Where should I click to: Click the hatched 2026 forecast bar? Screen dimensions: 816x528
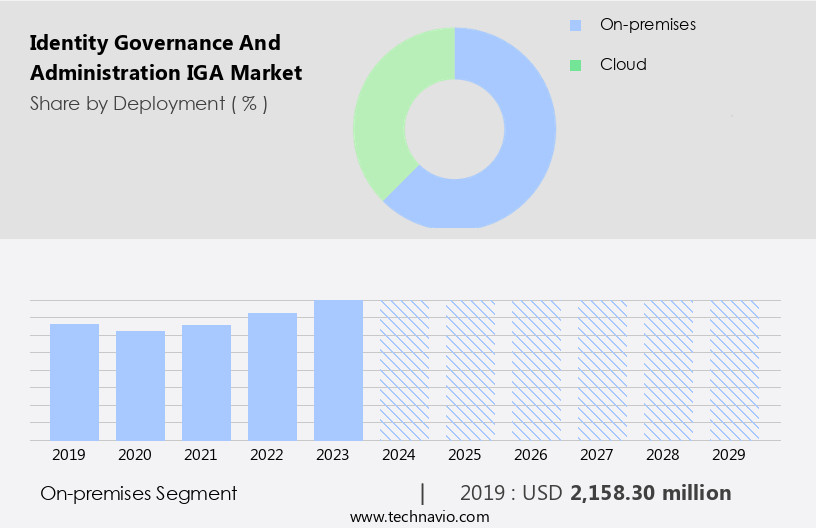pos(536,370)
